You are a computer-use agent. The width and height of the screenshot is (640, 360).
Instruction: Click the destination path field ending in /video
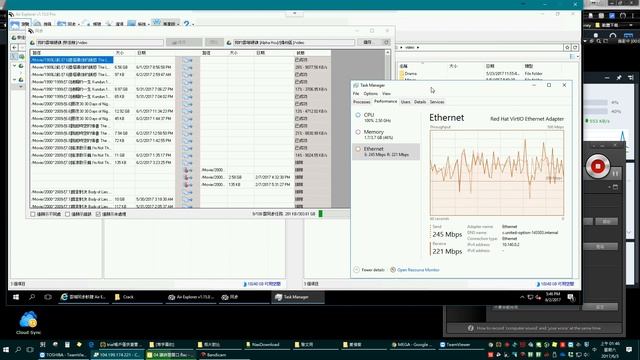[x=294, y=42]
